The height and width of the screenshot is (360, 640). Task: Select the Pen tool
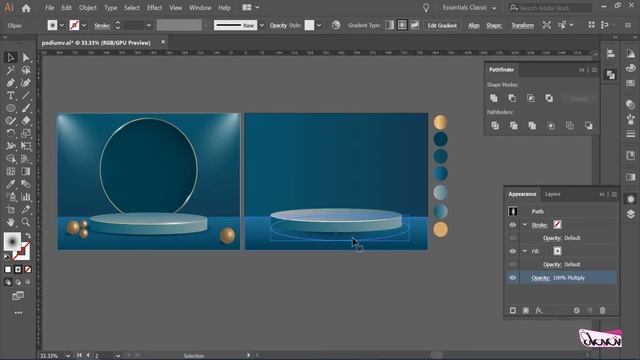(11, 83)
